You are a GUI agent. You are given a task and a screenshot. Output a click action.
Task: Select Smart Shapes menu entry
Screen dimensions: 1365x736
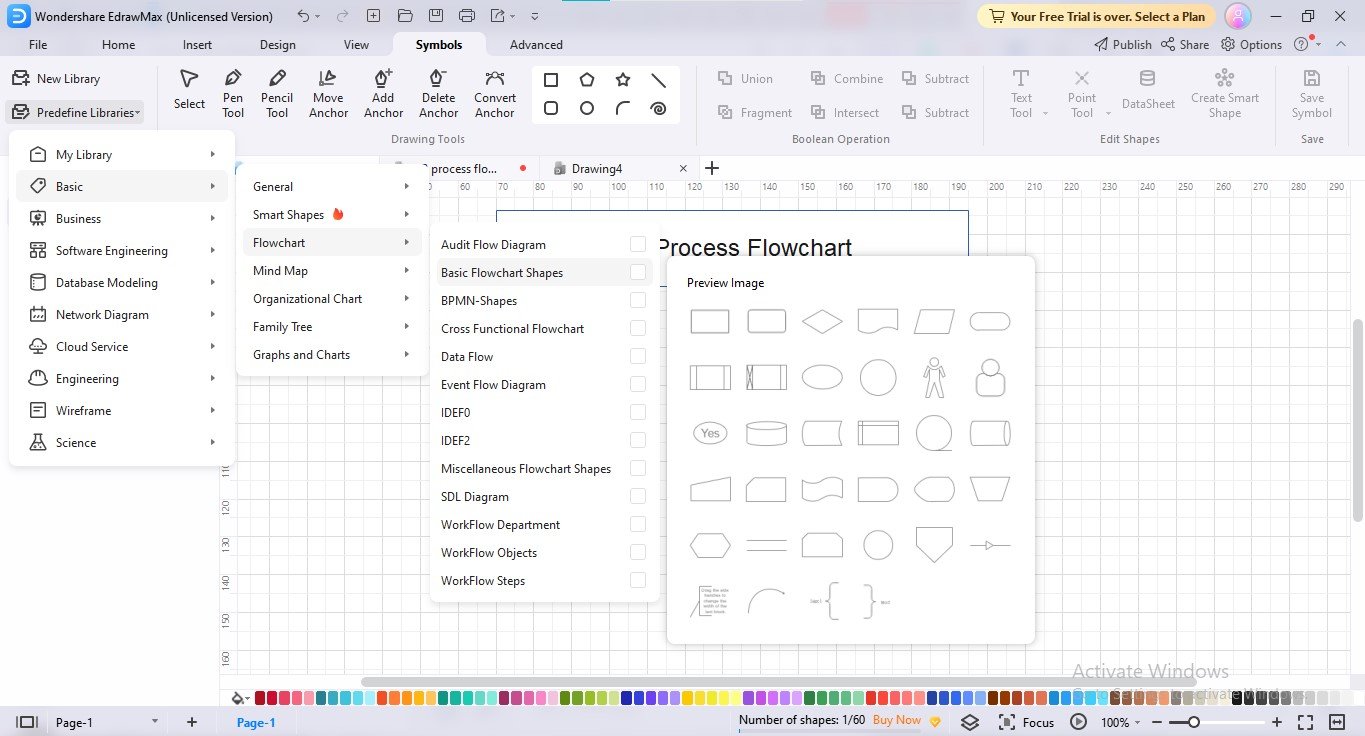point(332,214)
